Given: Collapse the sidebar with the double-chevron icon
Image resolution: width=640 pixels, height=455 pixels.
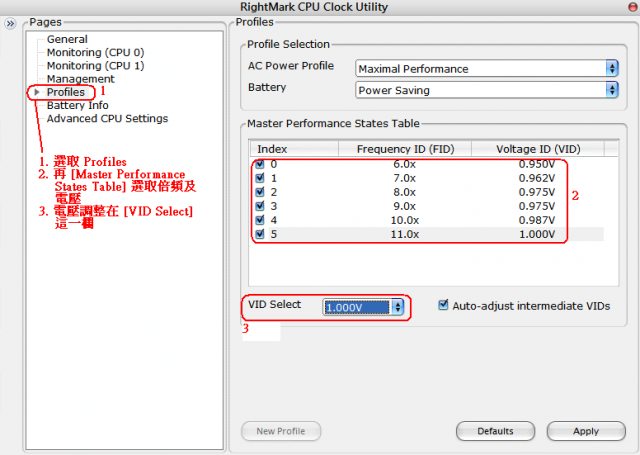Looking at the screenshot, I should tap(10, 24).
